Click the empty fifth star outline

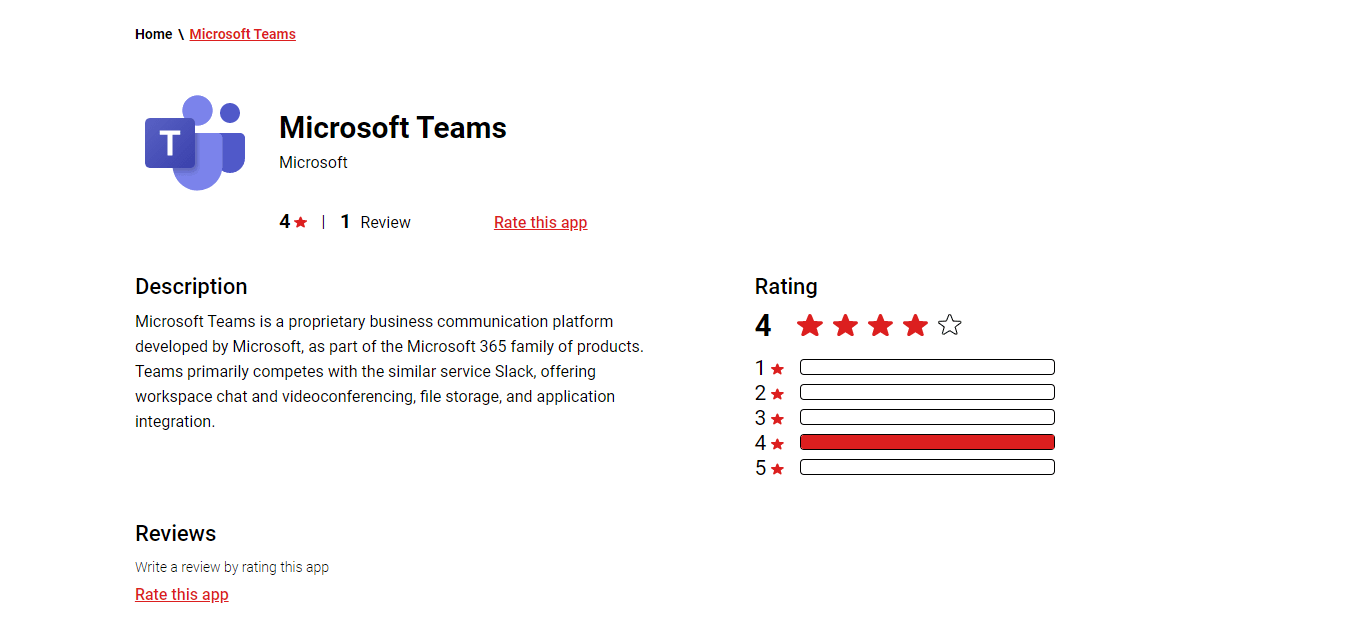tap(949, 325)
